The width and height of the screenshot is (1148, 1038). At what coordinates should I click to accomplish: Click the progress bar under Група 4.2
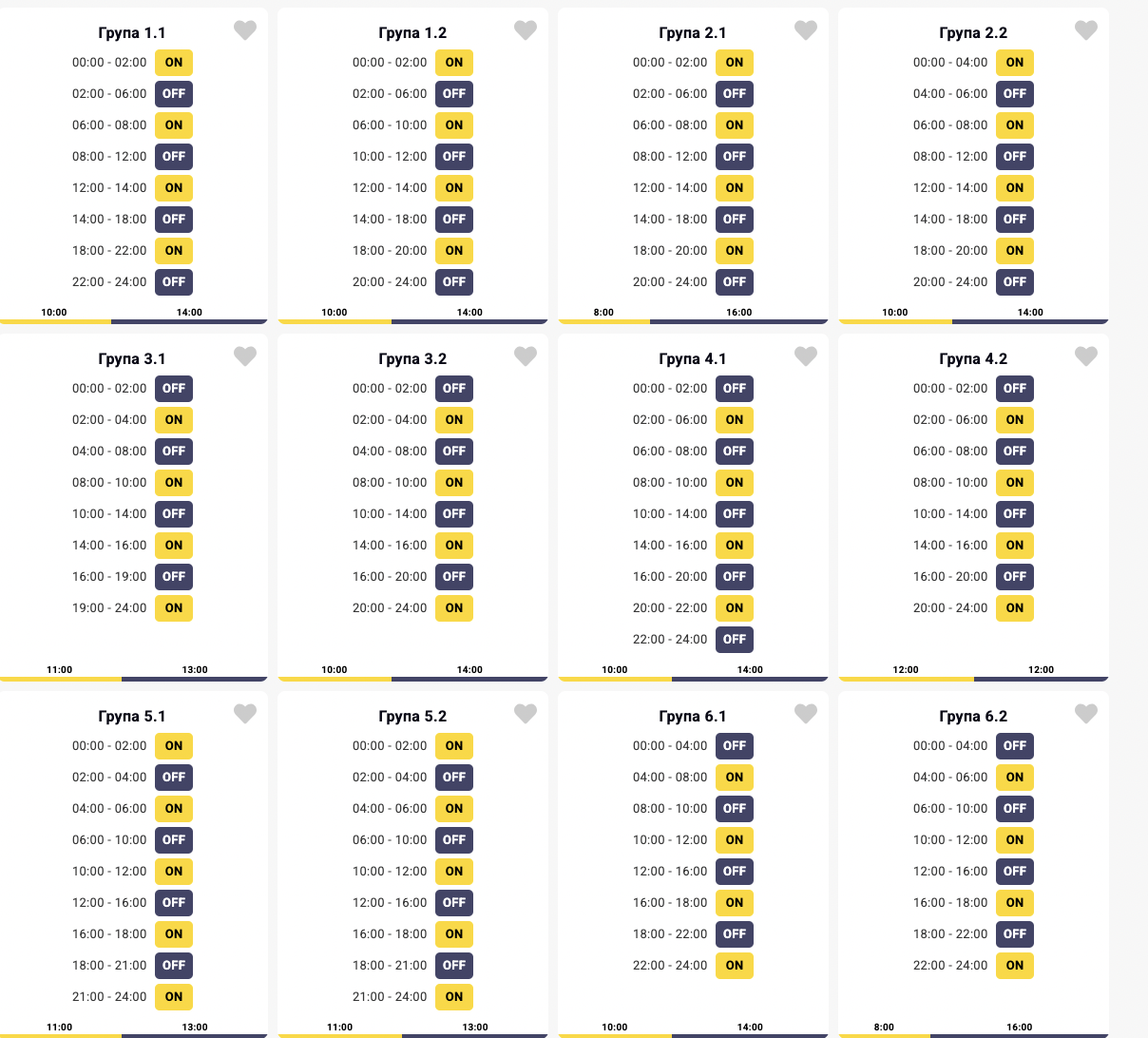click(973, 679)
